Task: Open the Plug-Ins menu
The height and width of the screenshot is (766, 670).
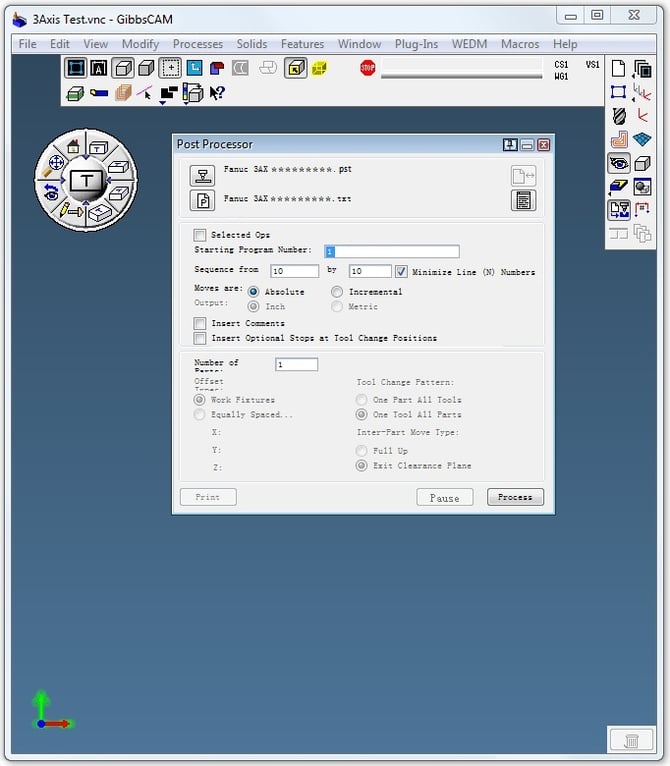Action: coord(416,44)
